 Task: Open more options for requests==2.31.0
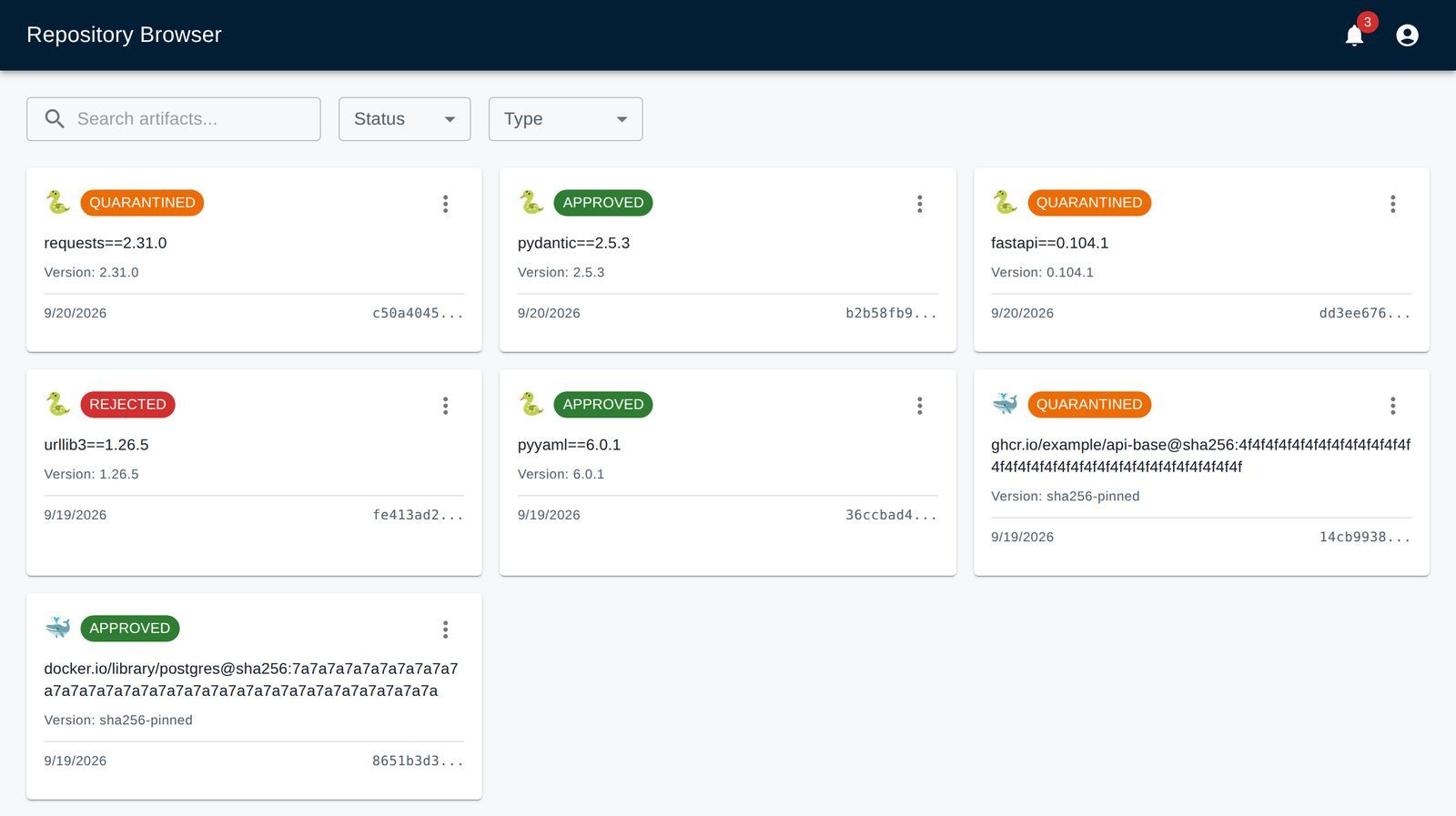coord(445,204)
